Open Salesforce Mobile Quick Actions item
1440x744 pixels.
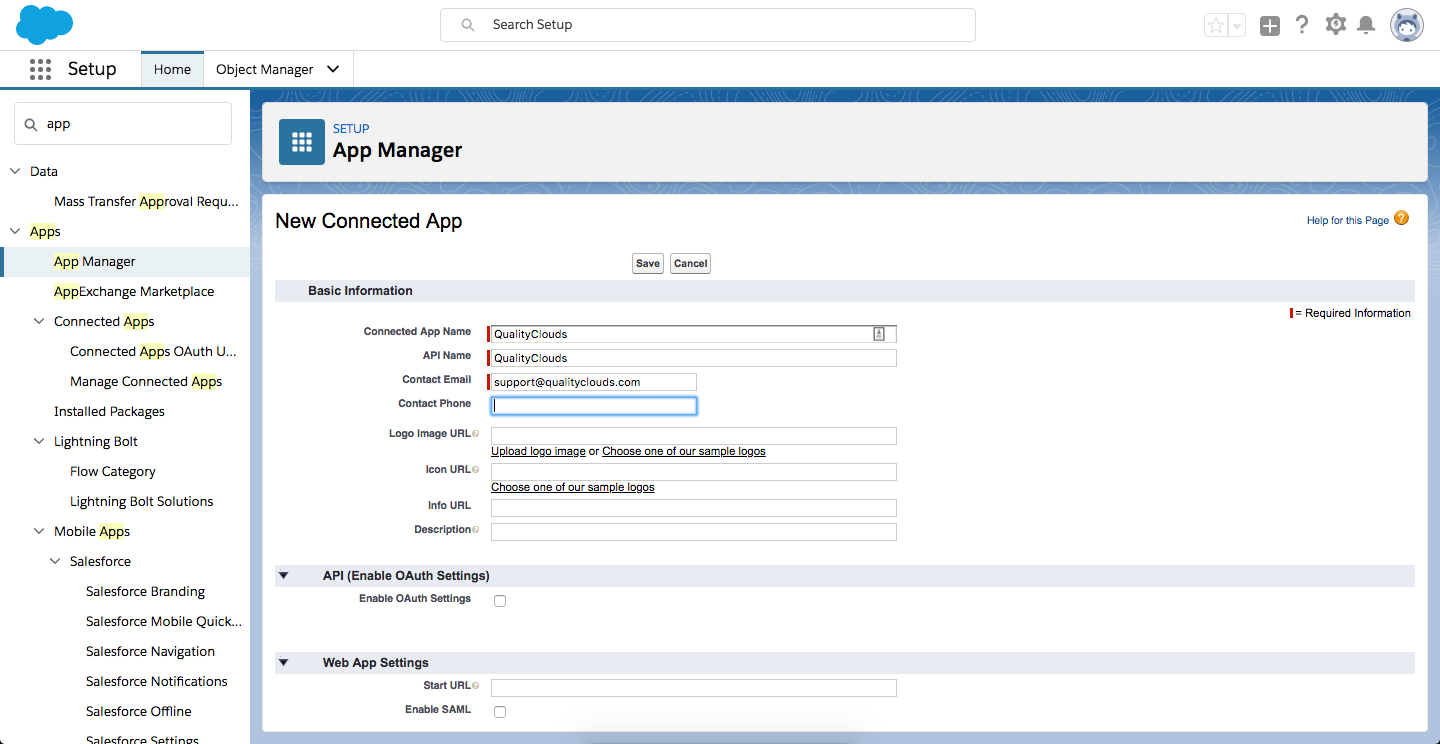coord(164,621)
